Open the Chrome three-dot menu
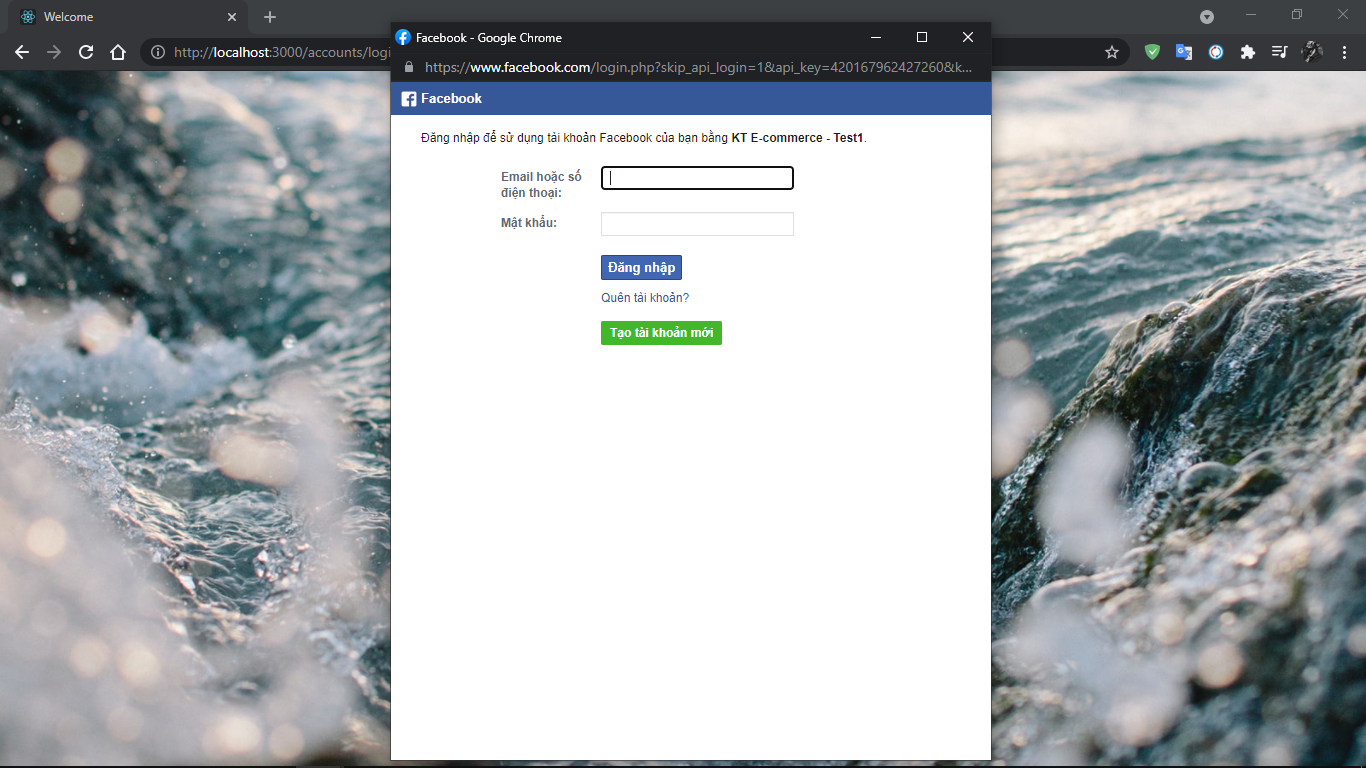This screenshot has height=768, width=1366. [1343, 52]
